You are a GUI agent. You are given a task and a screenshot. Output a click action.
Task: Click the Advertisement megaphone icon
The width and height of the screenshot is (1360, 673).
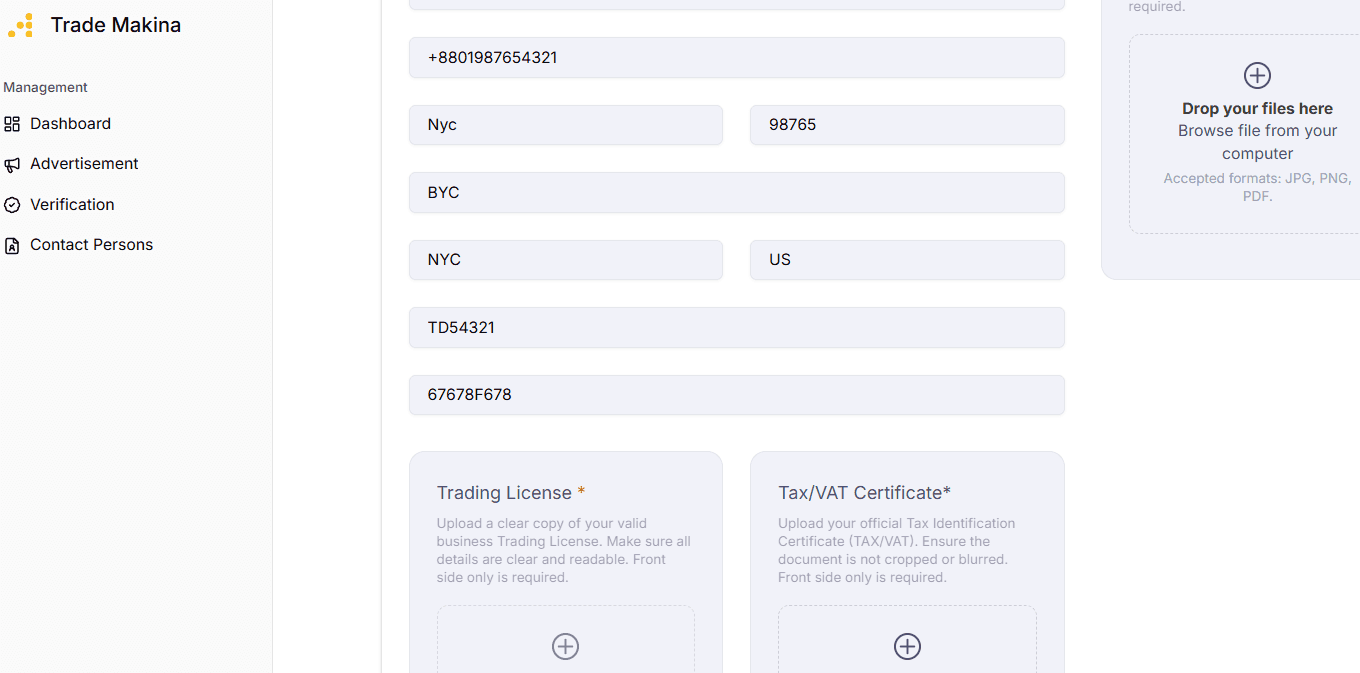[x=12, y=164]
